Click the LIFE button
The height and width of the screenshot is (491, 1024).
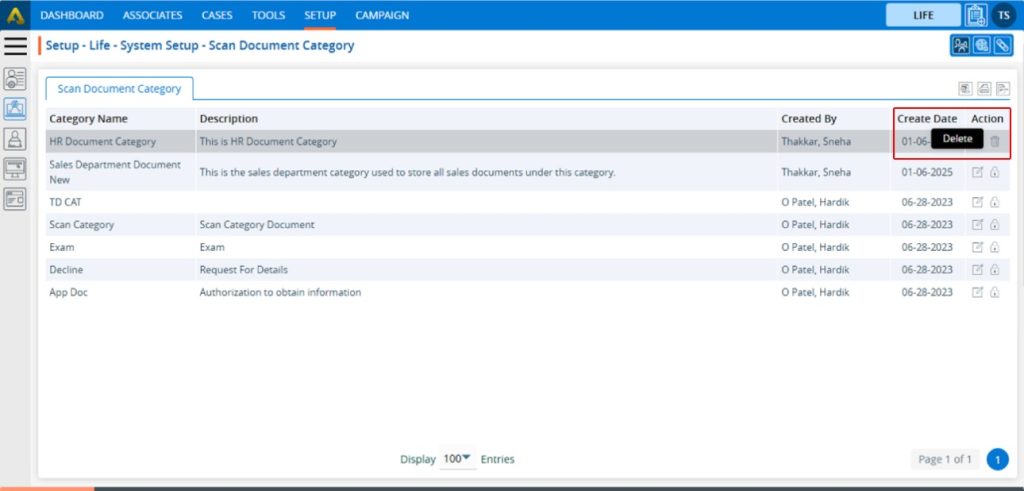[x=923, y=15]
